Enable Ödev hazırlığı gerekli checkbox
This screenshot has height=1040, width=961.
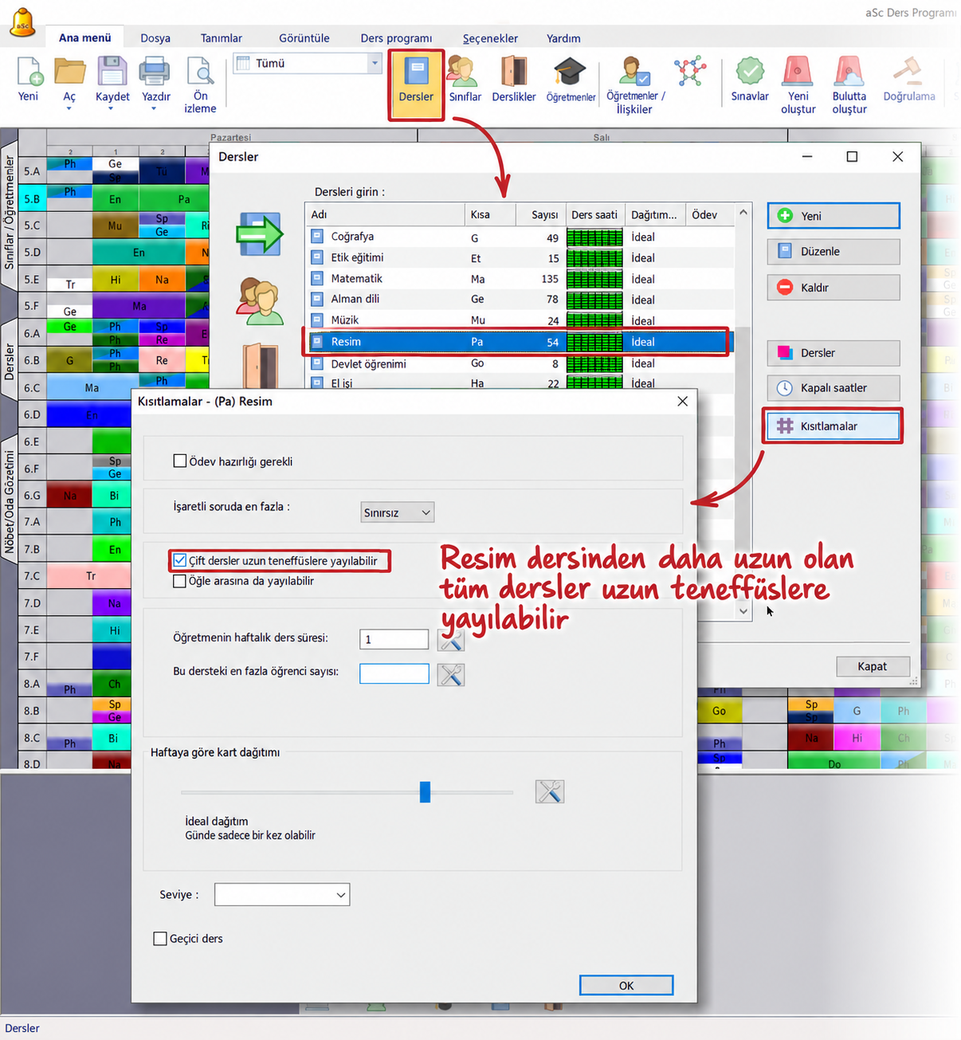tap(180, 461)
